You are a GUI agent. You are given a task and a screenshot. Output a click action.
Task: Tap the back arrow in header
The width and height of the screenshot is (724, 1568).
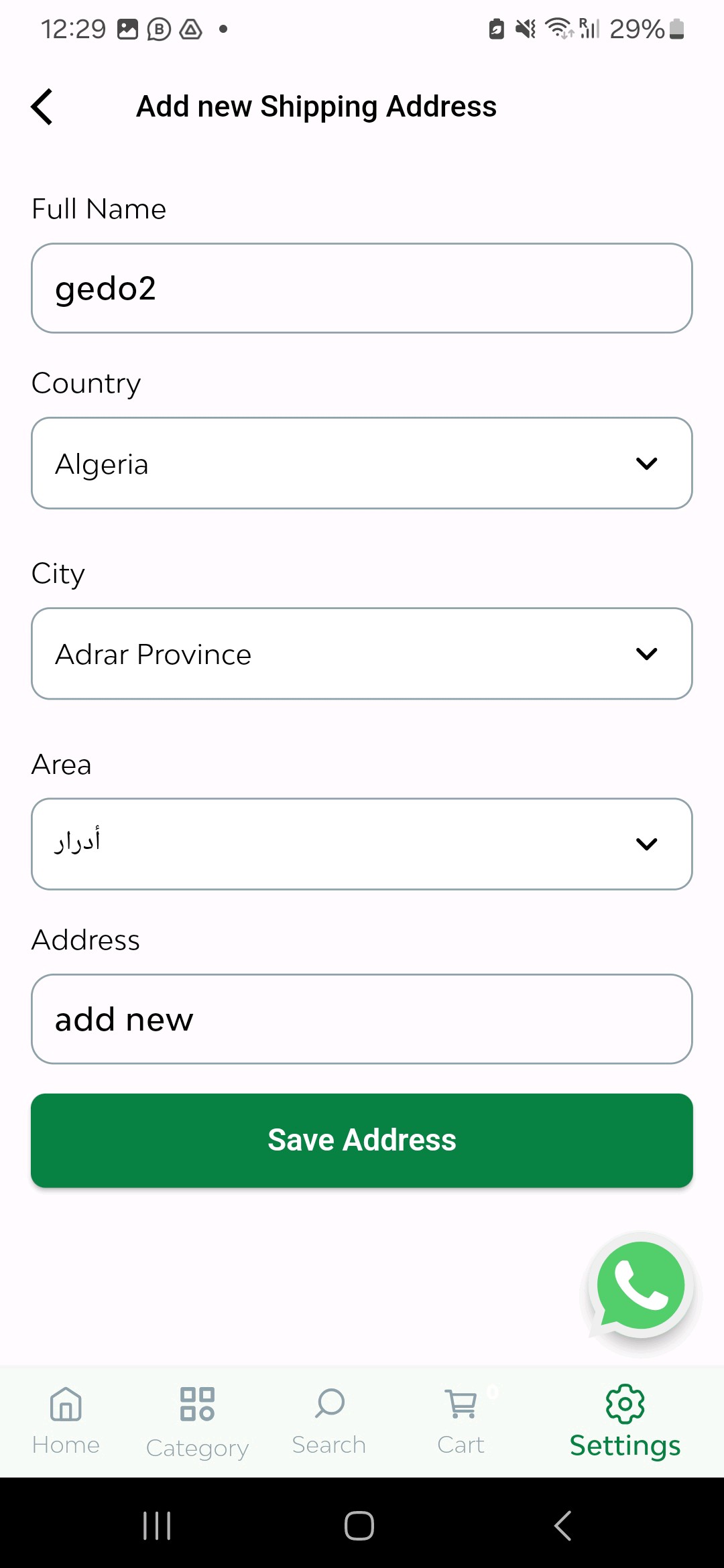42,107
